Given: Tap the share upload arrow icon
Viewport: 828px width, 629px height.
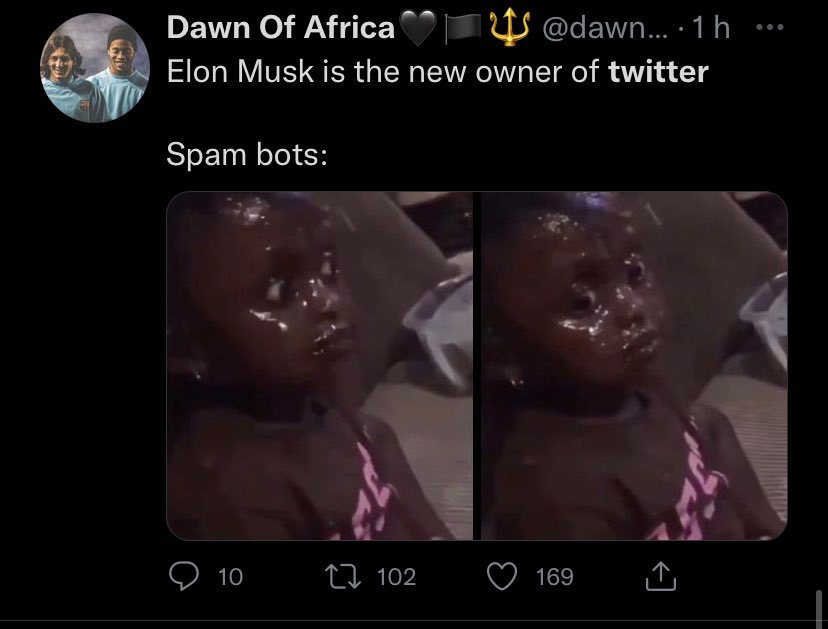Looking at the screenshot, I should (661, 576).
